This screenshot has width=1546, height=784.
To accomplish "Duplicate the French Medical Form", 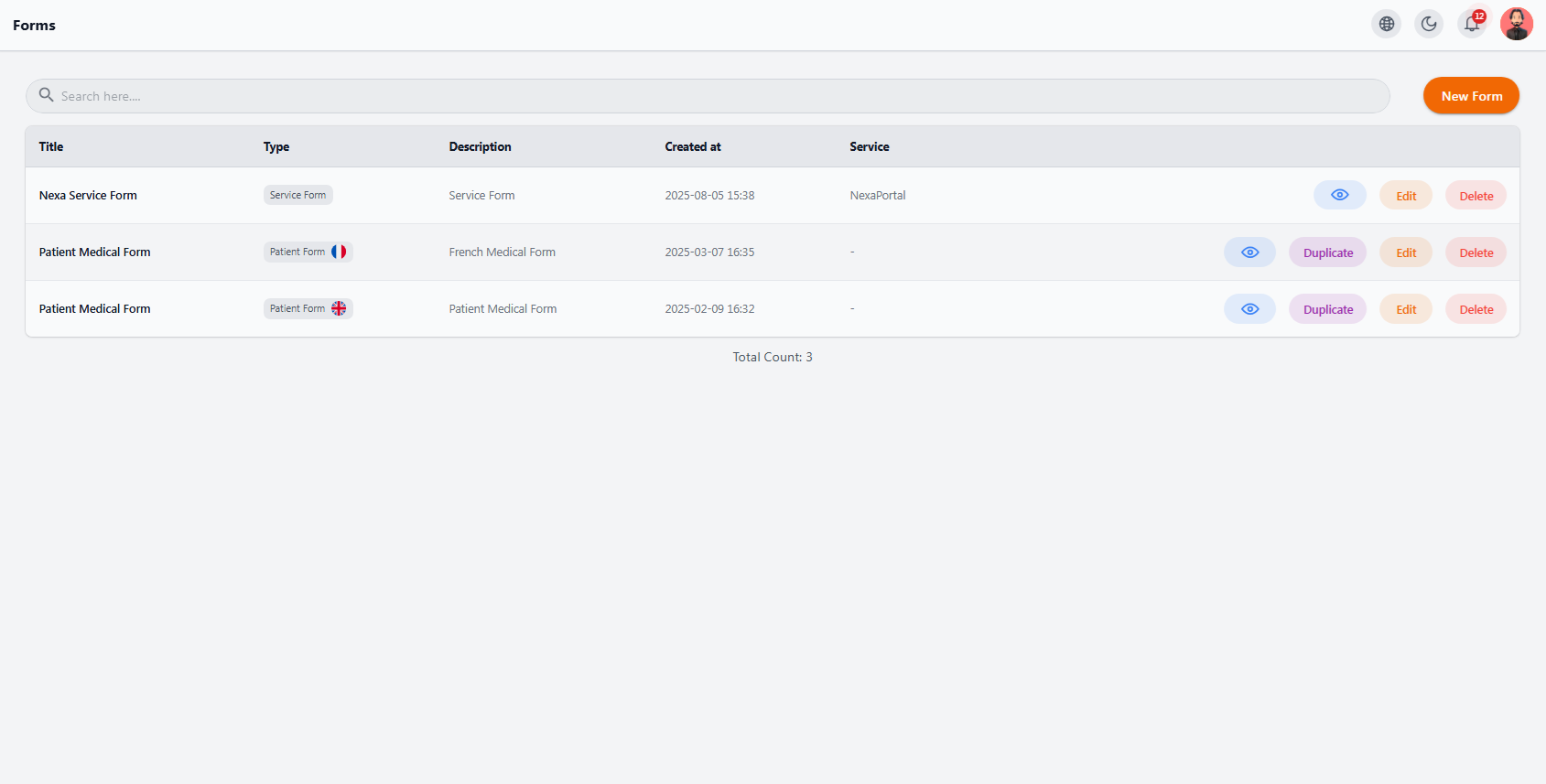I will tap(1328, 252).
